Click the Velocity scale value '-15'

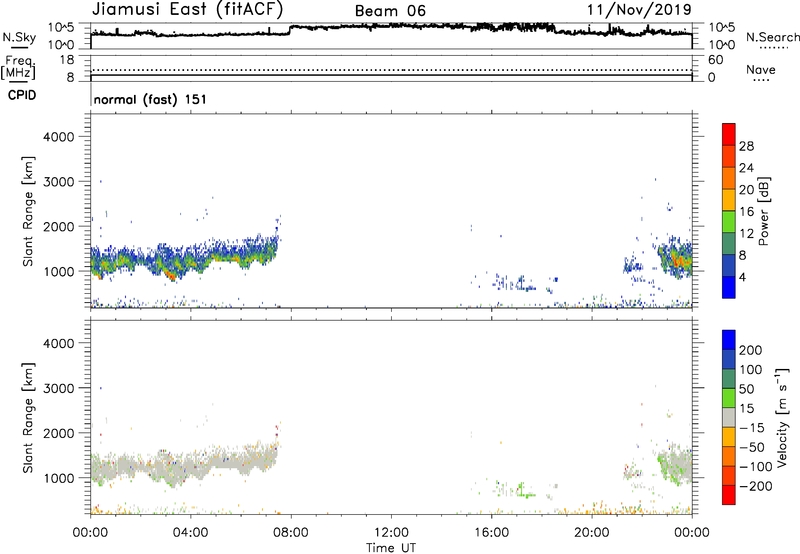pos(752,428)
